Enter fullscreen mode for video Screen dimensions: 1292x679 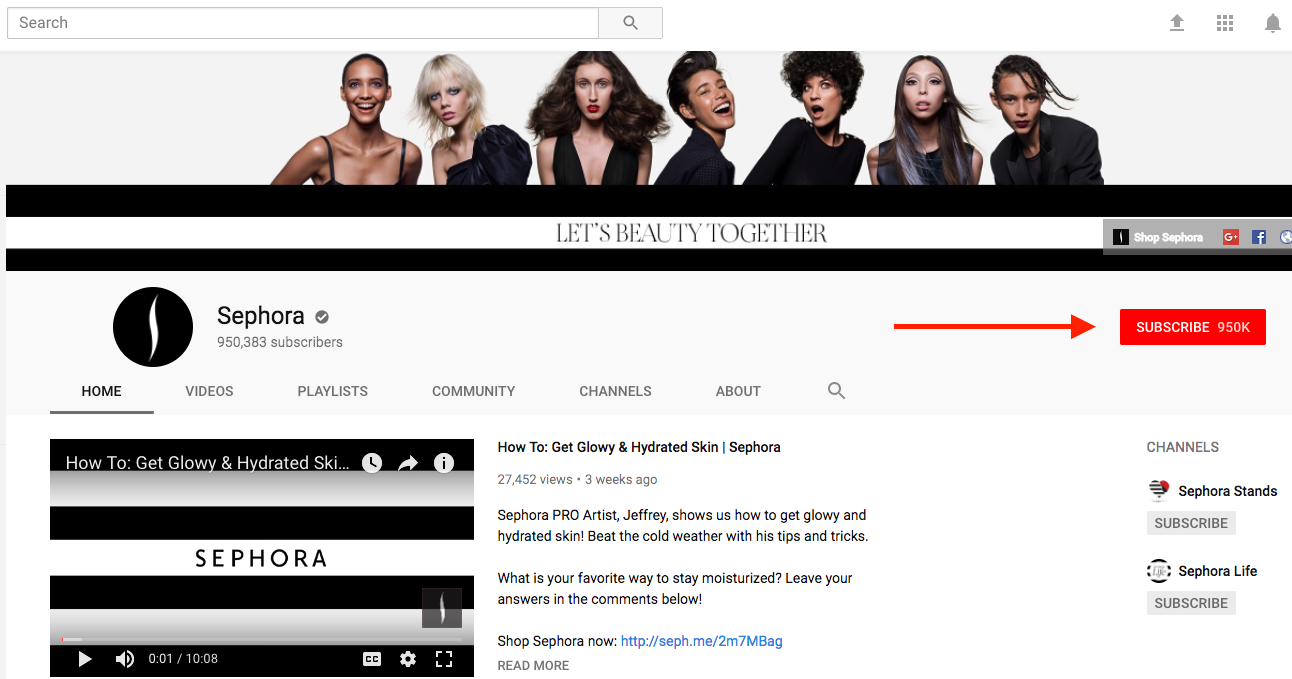444,659
